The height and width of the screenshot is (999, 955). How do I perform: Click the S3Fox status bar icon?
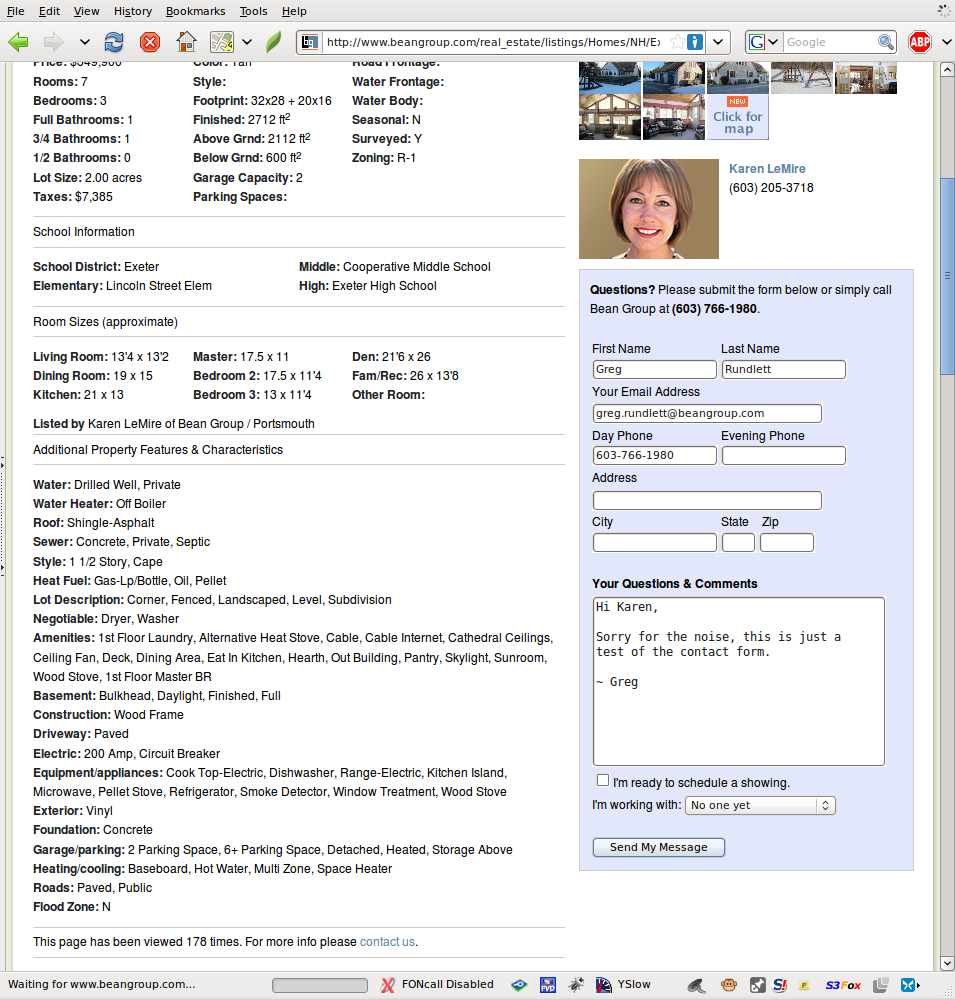pyautogui.click(x=843, y=985)
